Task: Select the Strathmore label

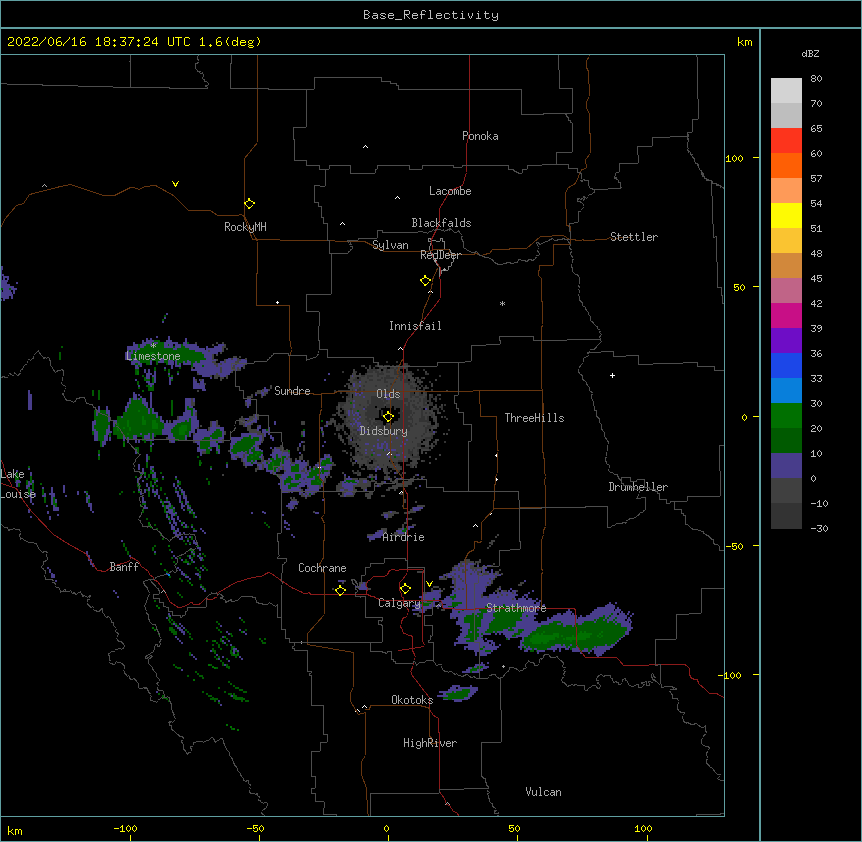Action: click(x=516, y=608)
